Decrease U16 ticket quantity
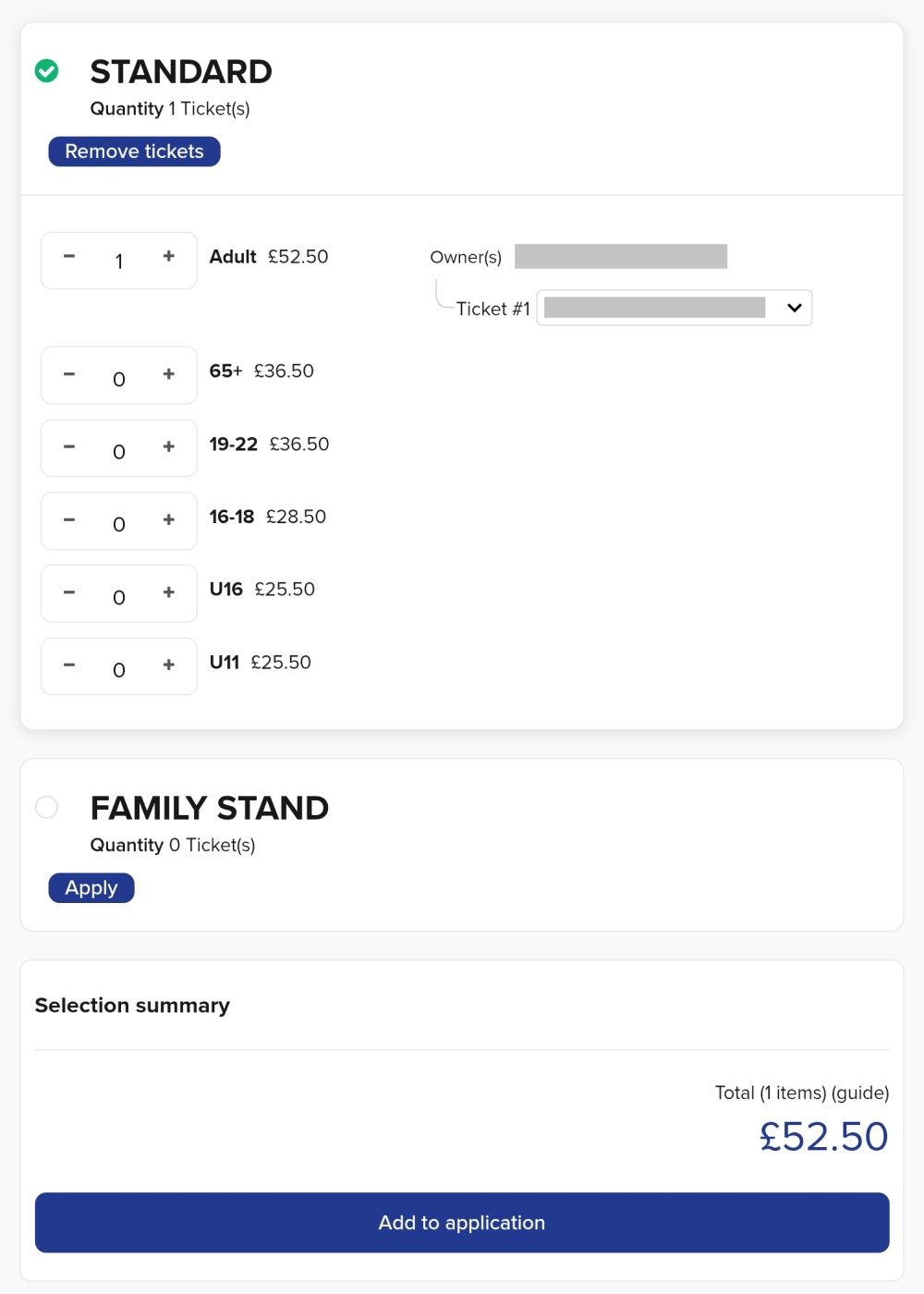Image resolution: width=924 pixels, height=1294 pixels. tap(69, 592)
